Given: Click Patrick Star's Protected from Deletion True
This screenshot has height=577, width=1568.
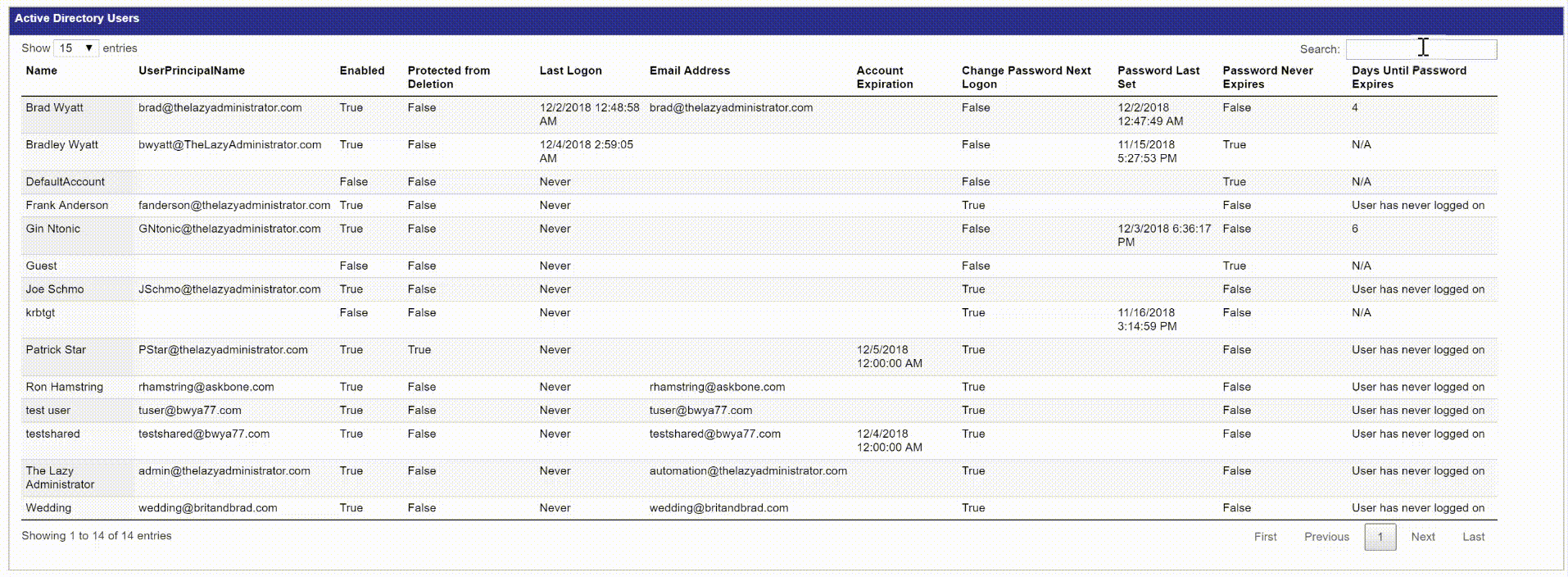Looking at the screenshot, I should (419, 350).
